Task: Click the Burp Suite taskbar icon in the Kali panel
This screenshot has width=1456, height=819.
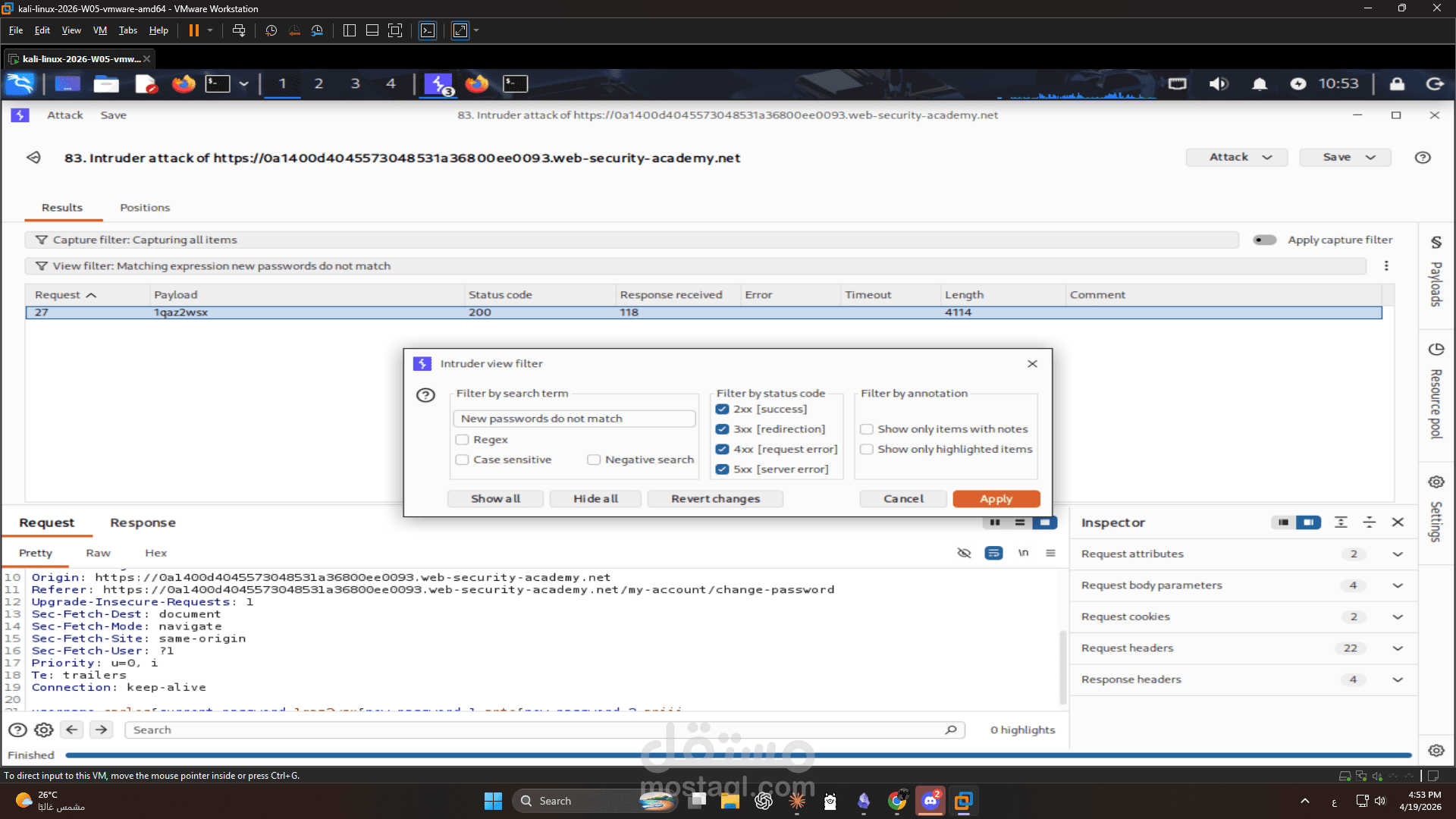Action: click(x=438, y=83)
